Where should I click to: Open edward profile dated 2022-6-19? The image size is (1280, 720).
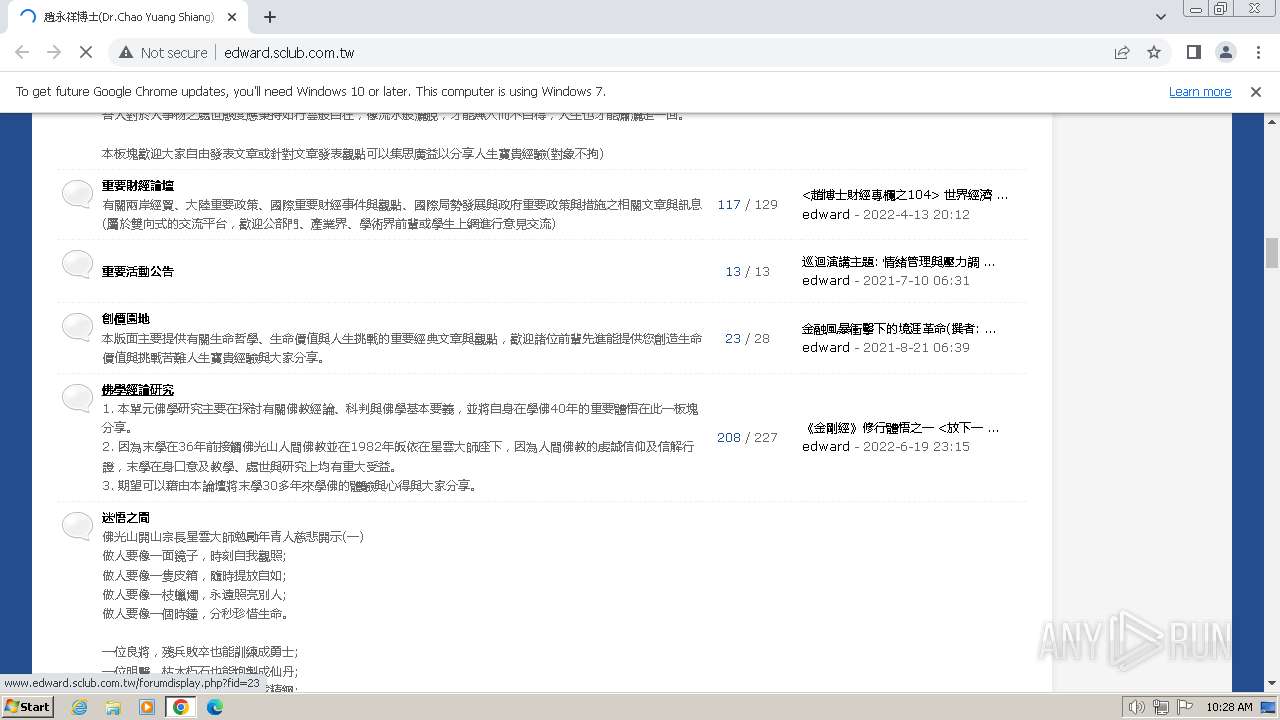pyautogui.click(x=826, y=447)
